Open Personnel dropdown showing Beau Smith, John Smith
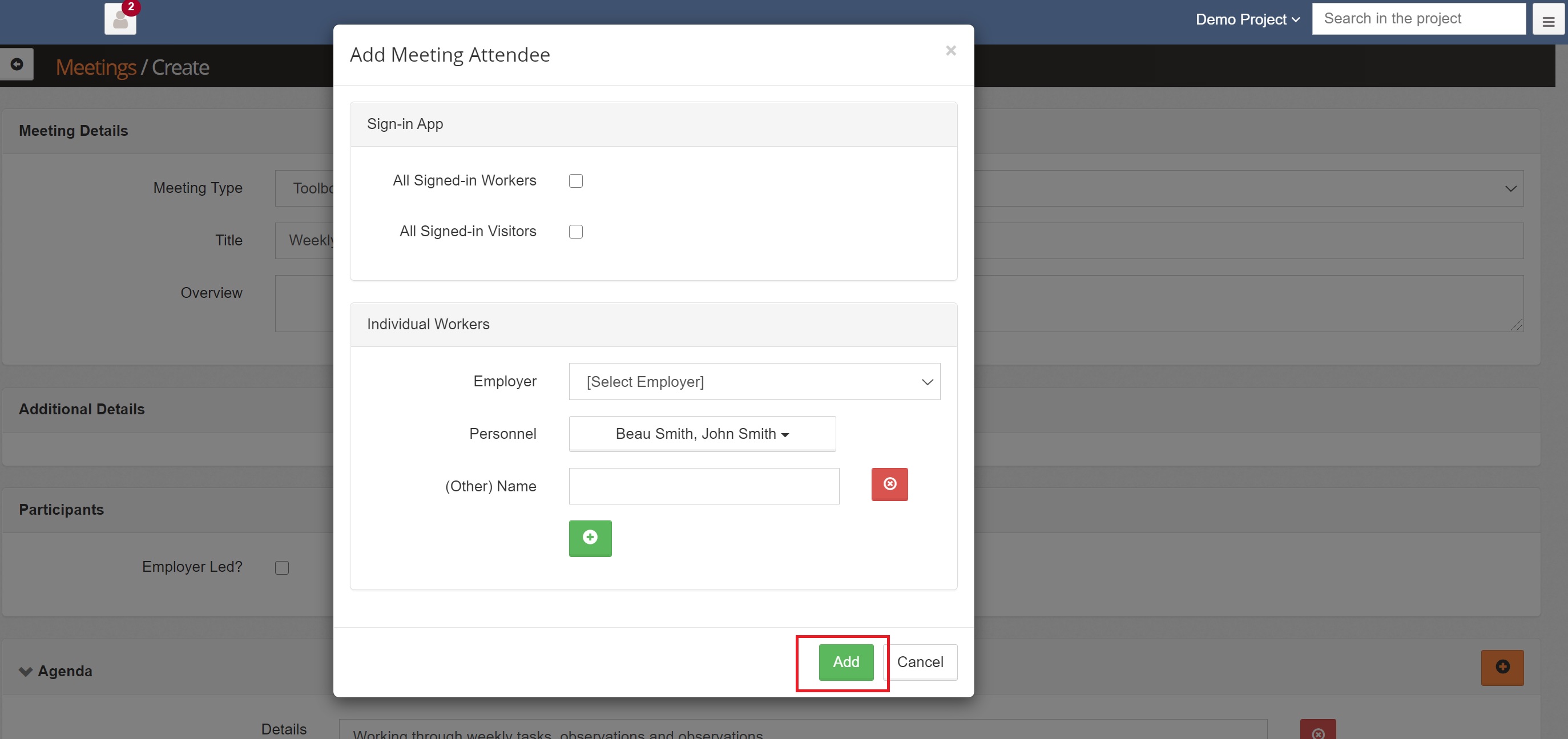Screen dimensions: 1568x739 (702, 434)
